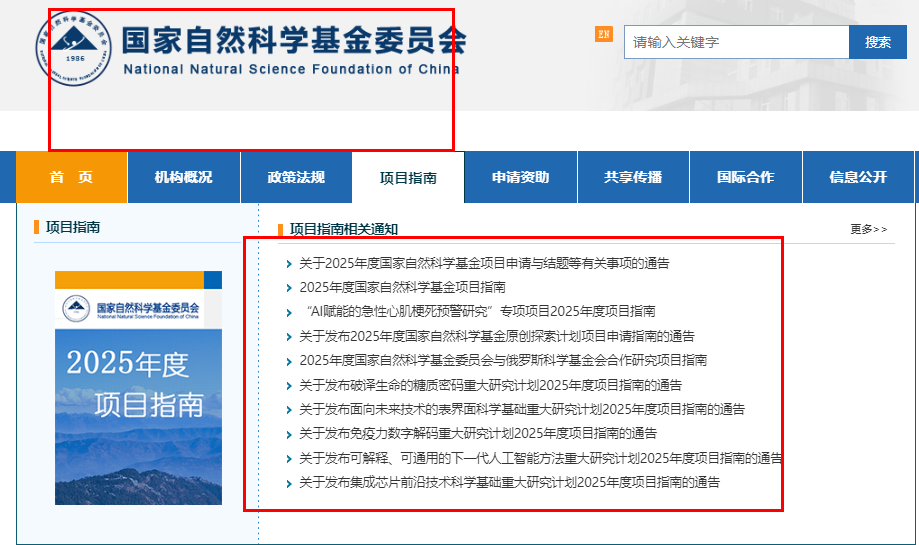Open the 申请资助 menu tab
Image resolution: width=919 pixels, height=545 pixels.
point(520,177)
